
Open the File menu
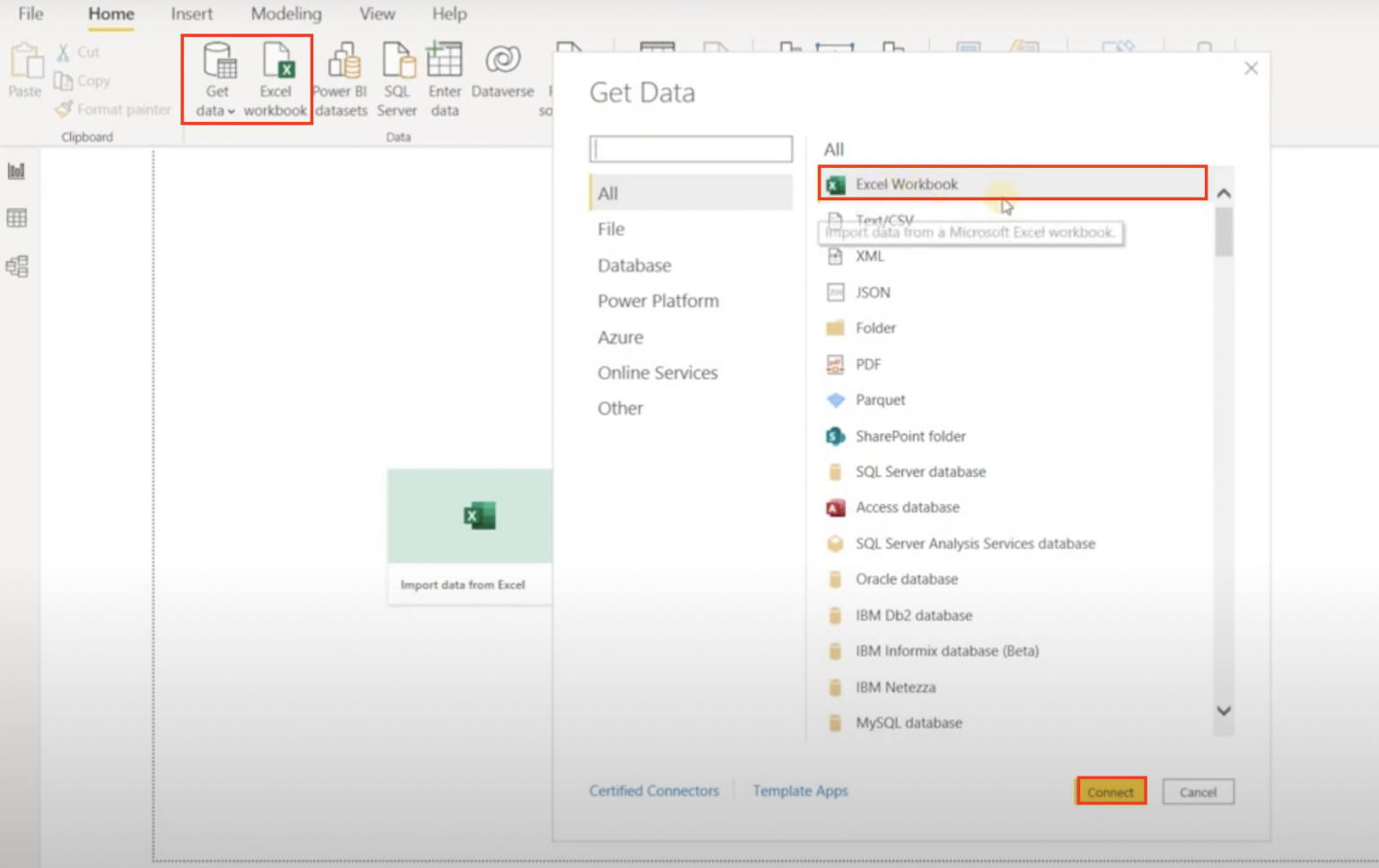(31, 13)
